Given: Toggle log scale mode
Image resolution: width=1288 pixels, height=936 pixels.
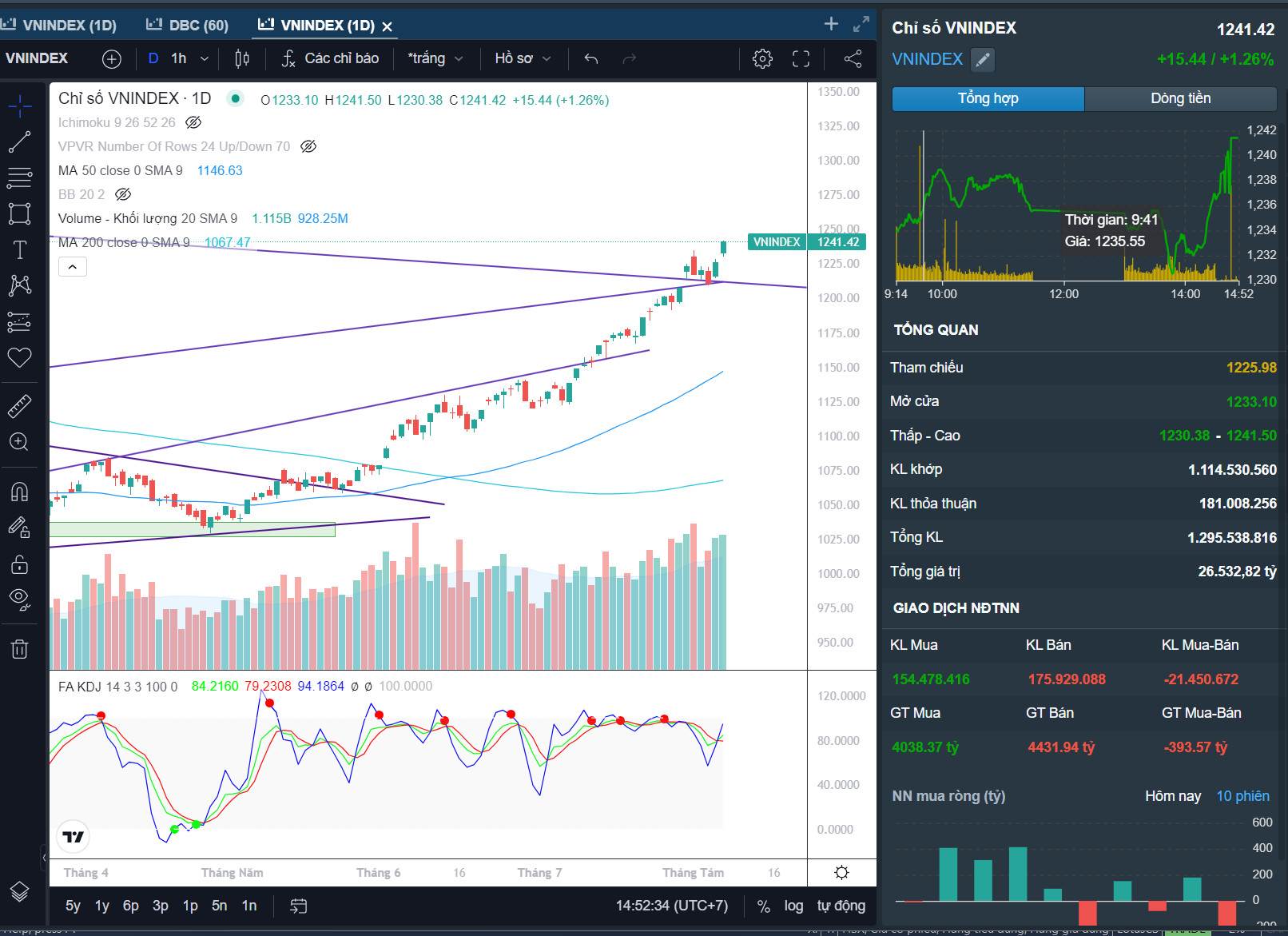Looking at the screenshot, I should point(793,906).
